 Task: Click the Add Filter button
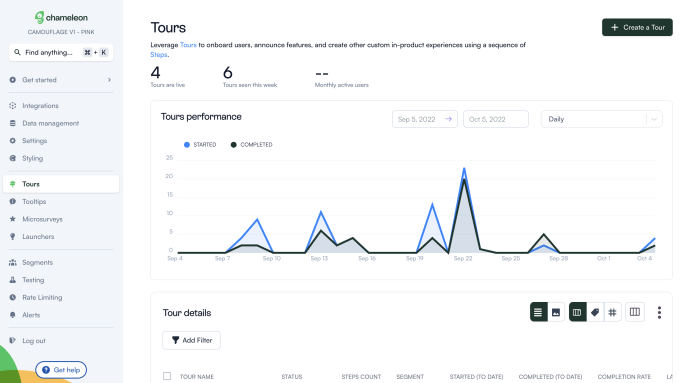point(191,340)
